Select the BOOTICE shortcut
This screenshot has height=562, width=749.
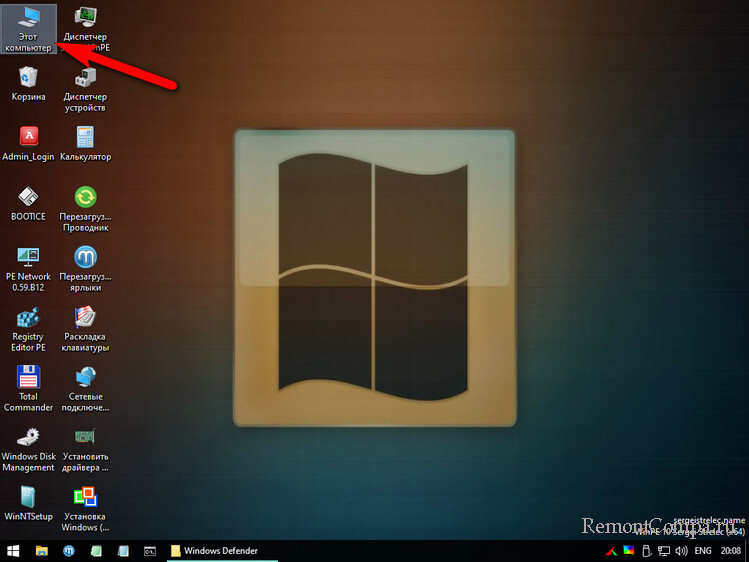[x=28, y=204]
